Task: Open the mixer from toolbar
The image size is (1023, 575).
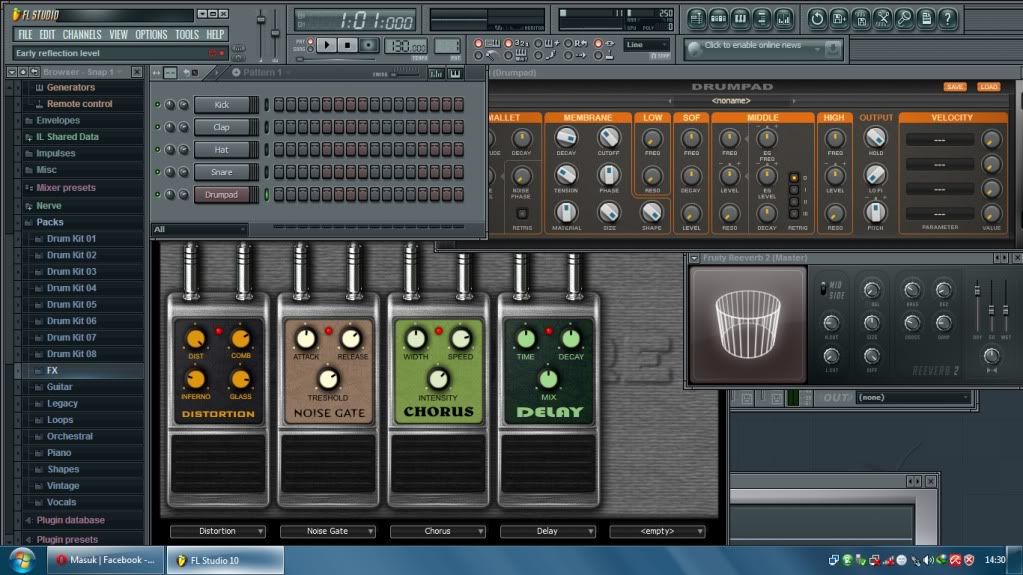Action: (x=783, y=19)
